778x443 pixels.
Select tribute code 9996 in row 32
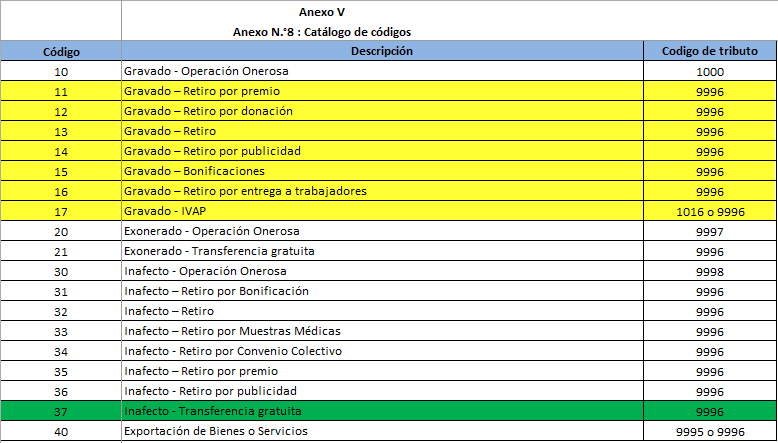pos(710,311)
